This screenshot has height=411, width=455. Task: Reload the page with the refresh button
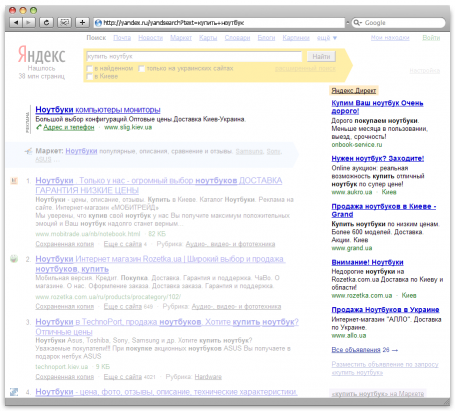pos(46,22)
